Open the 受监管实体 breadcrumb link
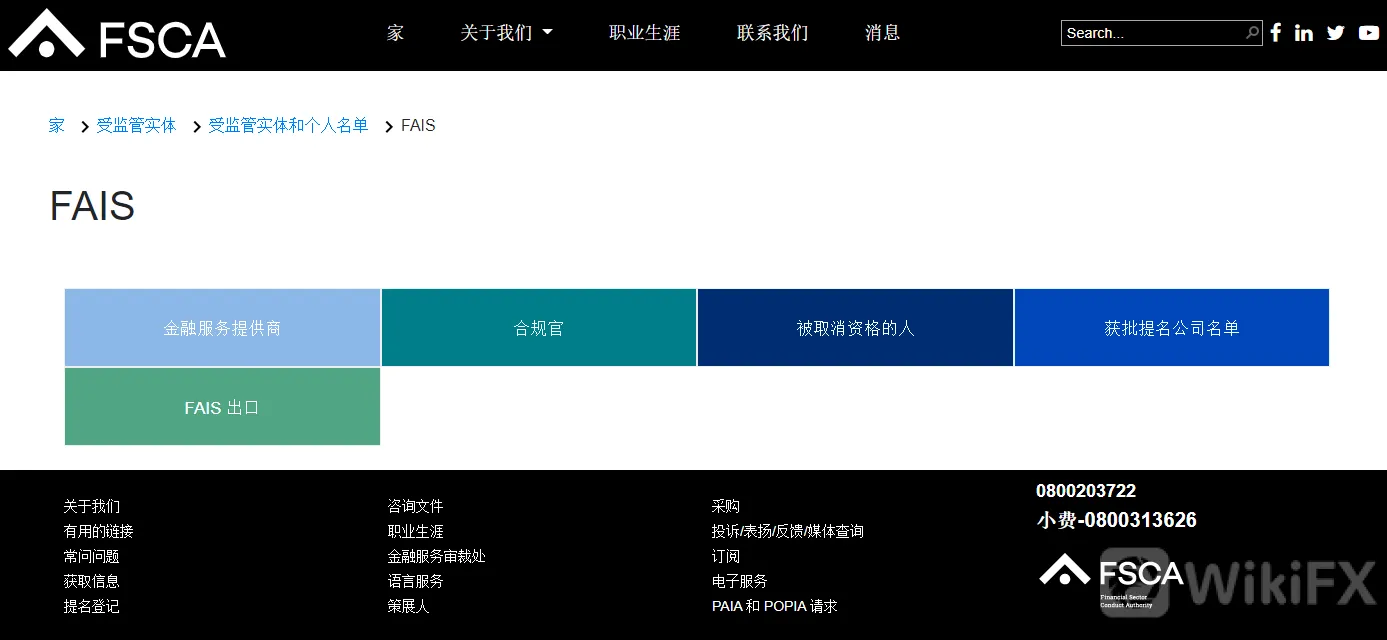 pos(136,126)
